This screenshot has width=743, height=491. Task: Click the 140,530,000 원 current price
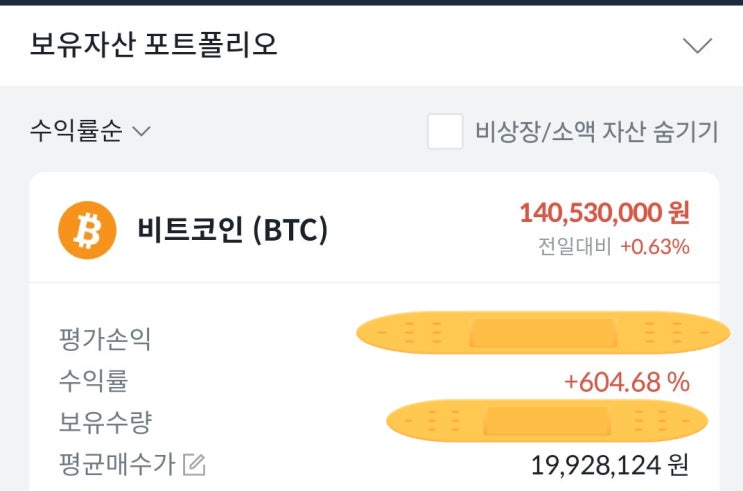[604, 212]
